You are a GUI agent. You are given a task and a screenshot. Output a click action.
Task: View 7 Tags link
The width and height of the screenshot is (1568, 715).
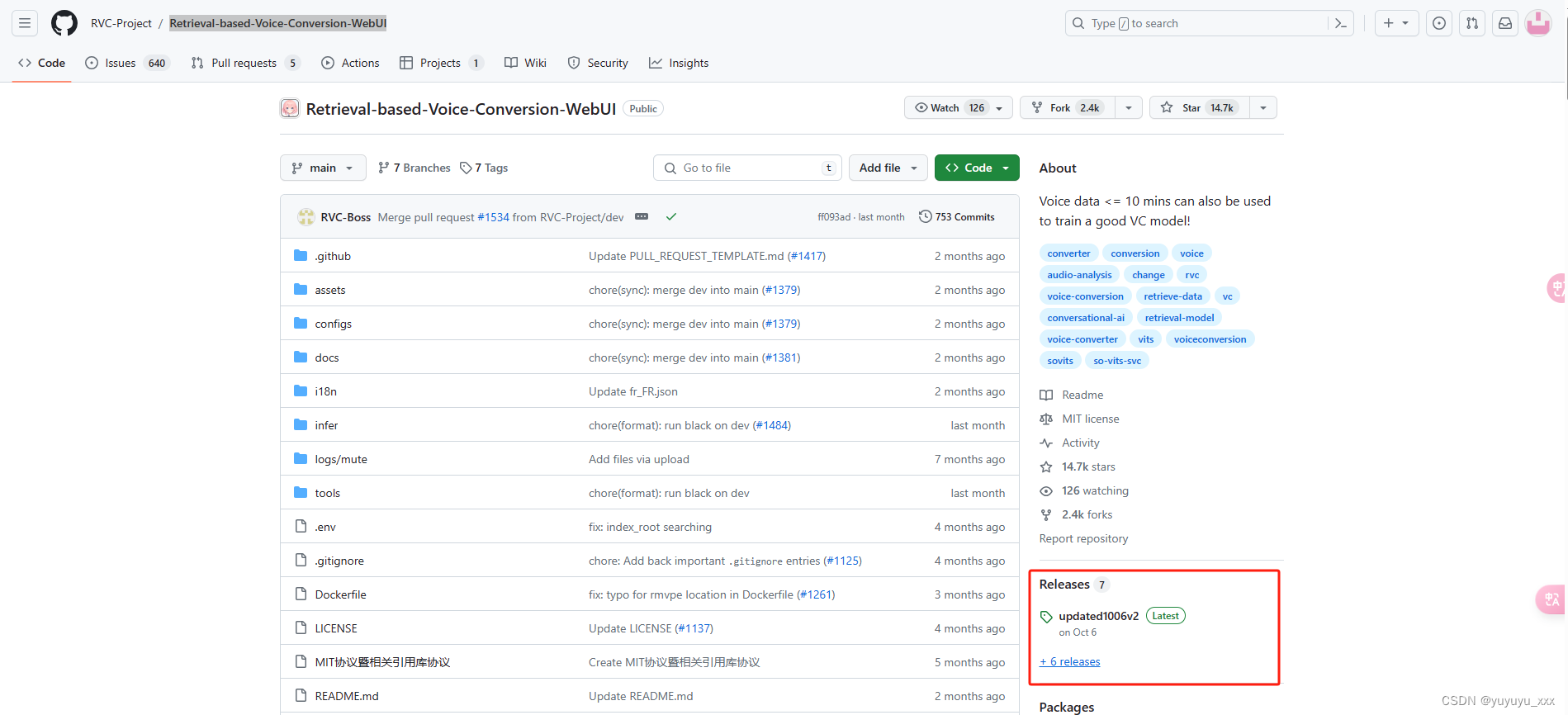(x=484, y=168)
